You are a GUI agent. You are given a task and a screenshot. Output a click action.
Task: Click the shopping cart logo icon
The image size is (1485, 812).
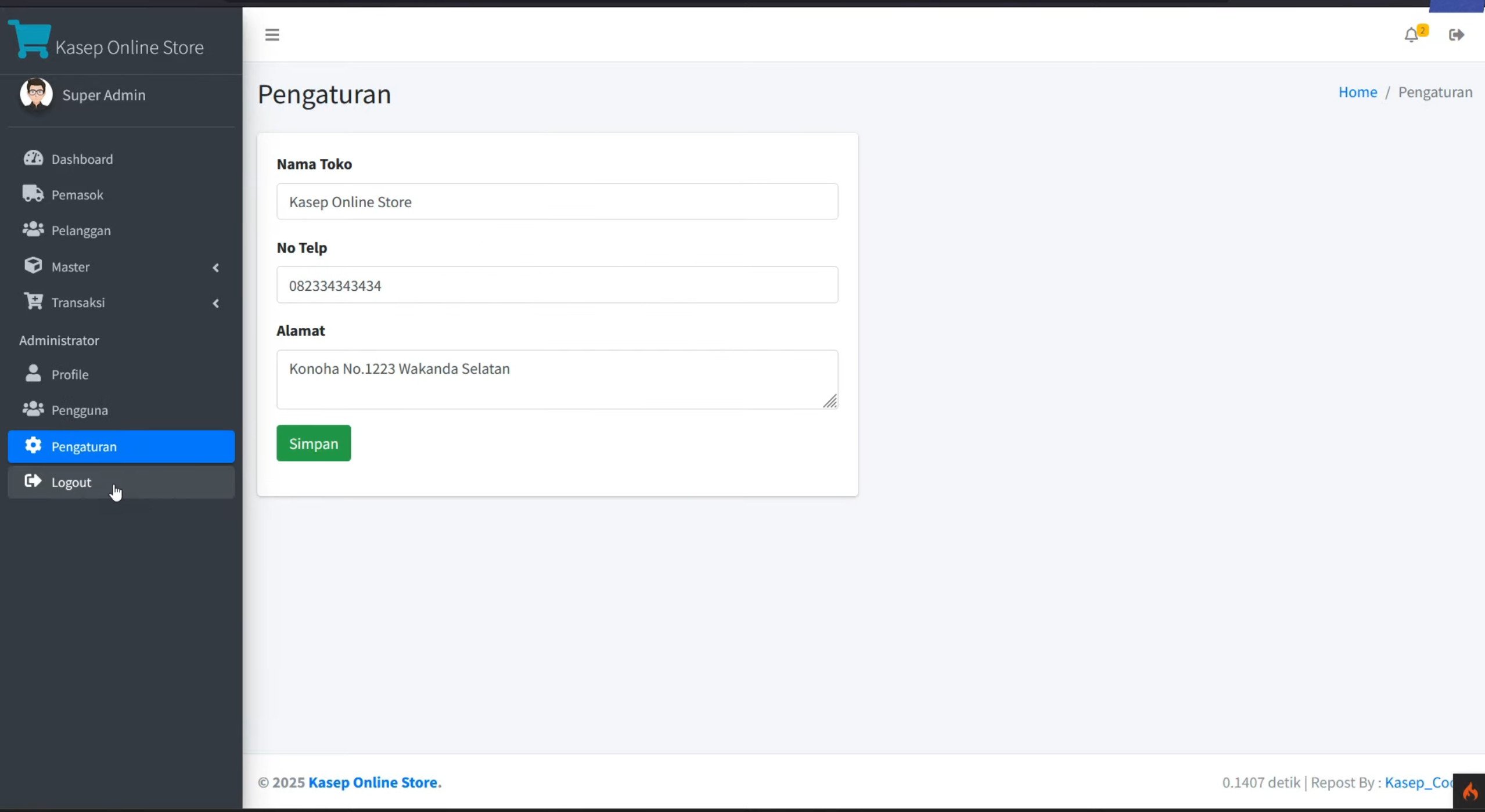30,39
